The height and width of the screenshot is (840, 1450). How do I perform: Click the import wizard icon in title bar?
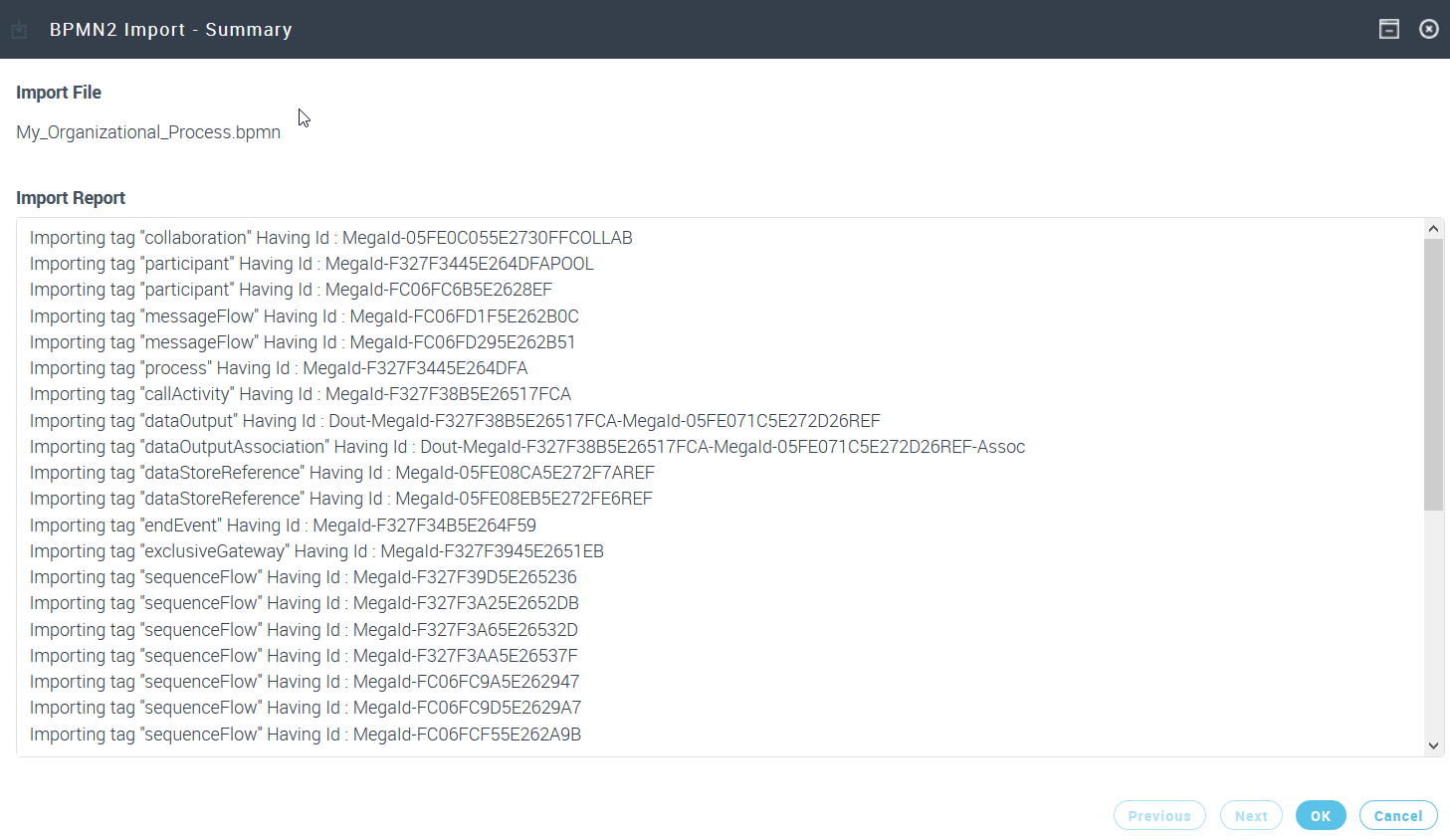(x=19, y=30)
